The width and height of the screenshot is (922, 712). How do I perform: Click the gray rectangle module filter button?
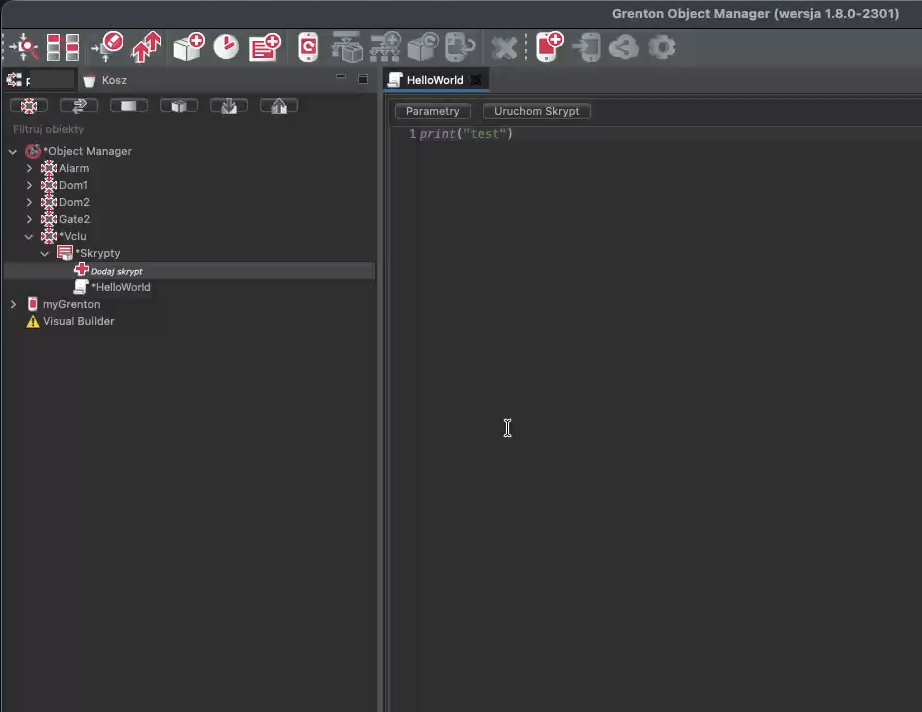pos(129,106)
